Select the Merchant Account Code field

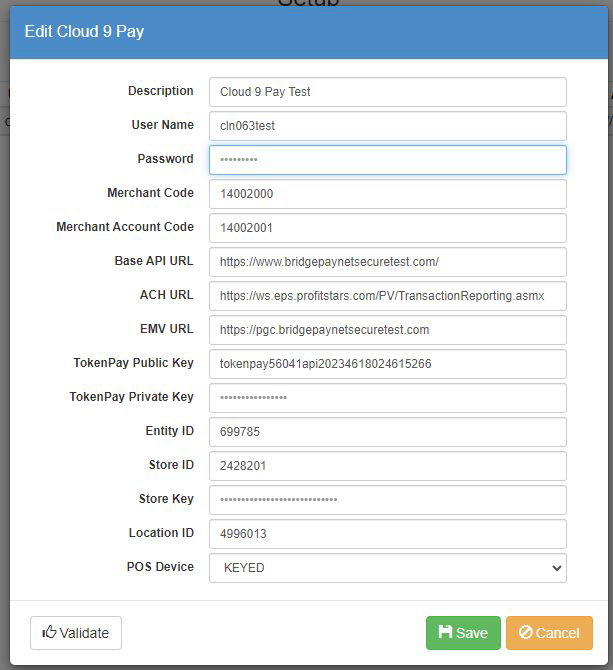[x=387, y=228]
